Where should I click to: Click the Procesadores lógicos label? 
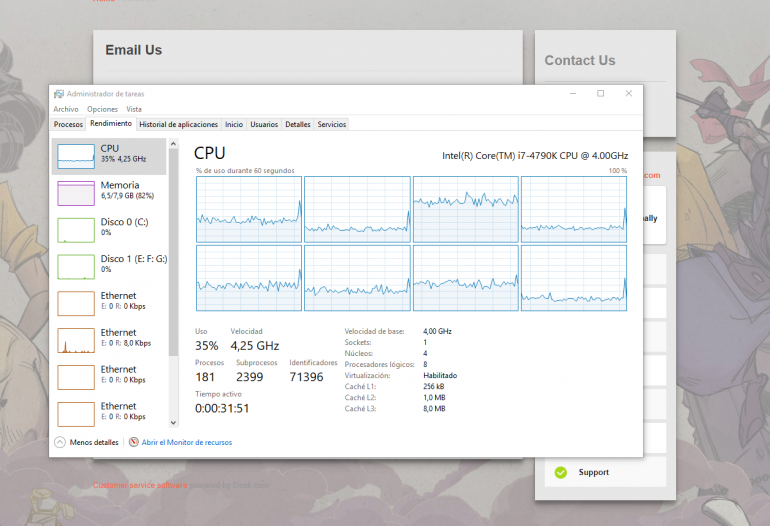(379, 364)
